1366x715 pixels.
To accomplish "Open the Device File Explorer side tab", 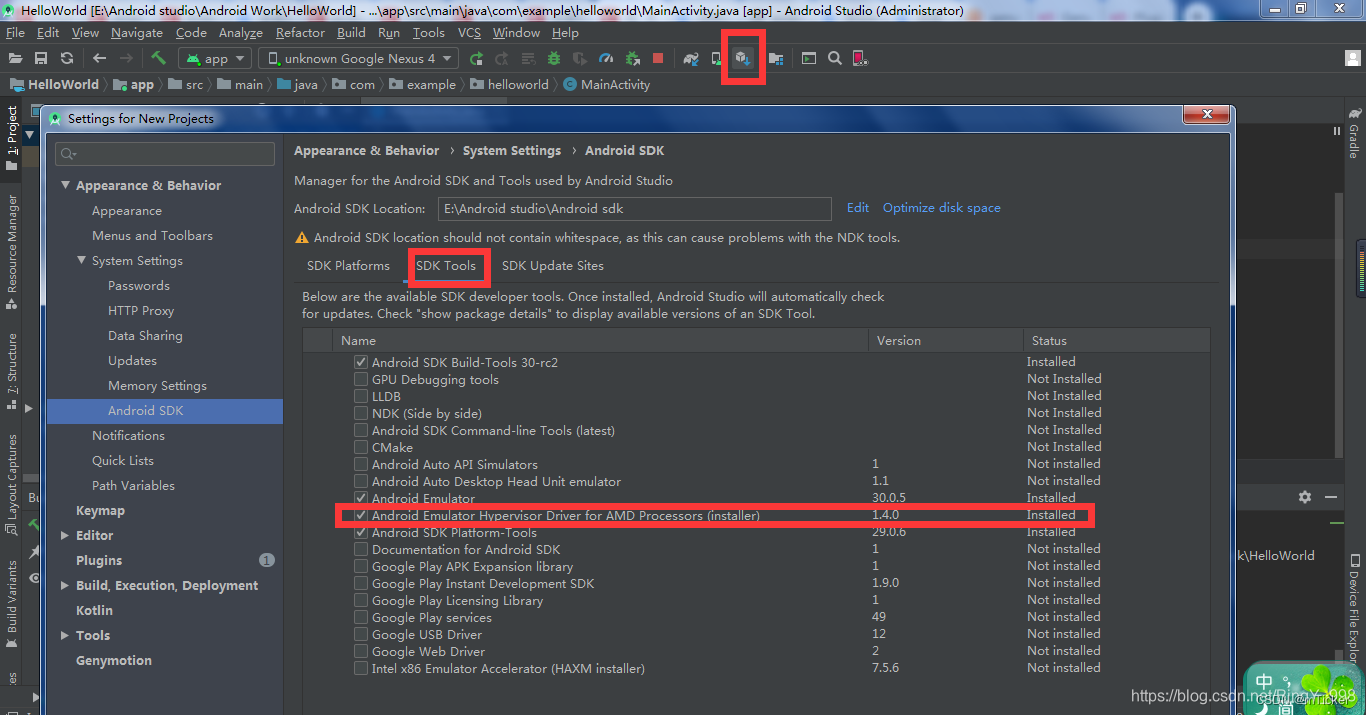I will [1354, 610].
